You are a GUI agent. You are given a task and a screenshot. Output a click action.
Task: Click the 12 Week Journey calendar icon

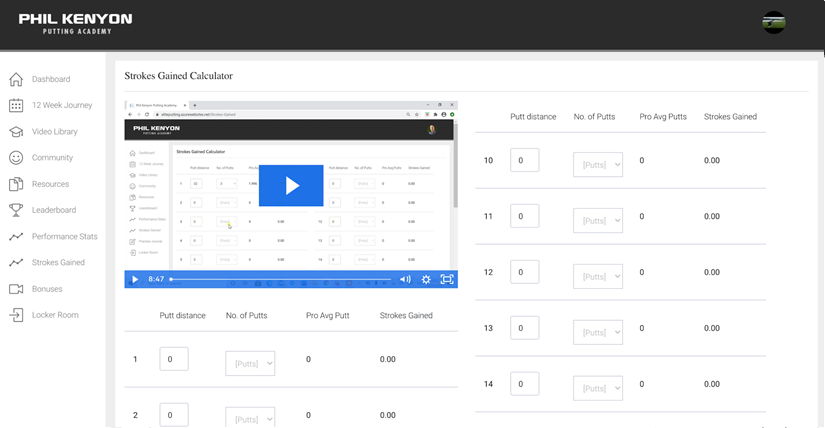coord(16,105)
